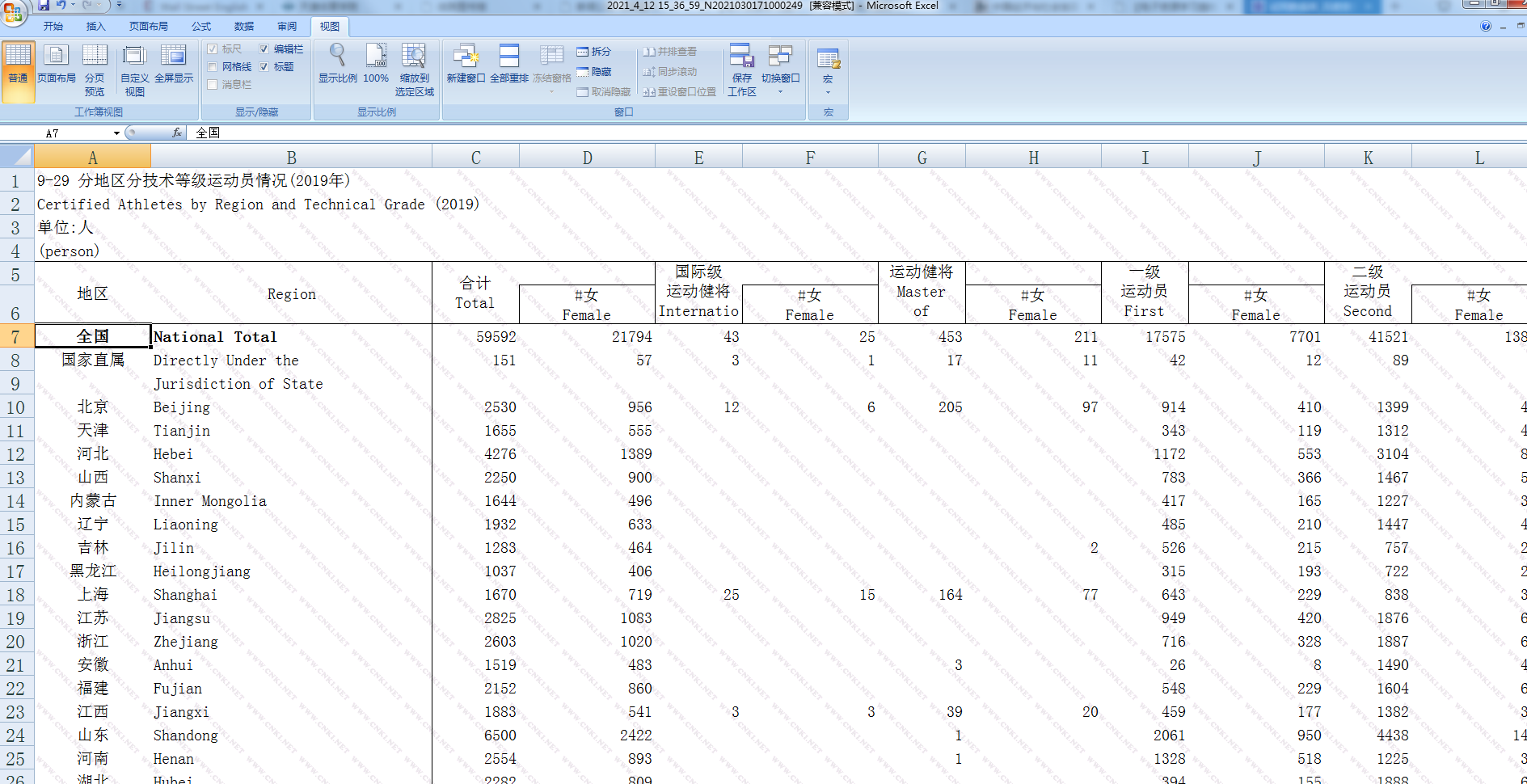Select column B header
The width and height of the screenshot is (1527, 784).
click(x=292, y=158)
